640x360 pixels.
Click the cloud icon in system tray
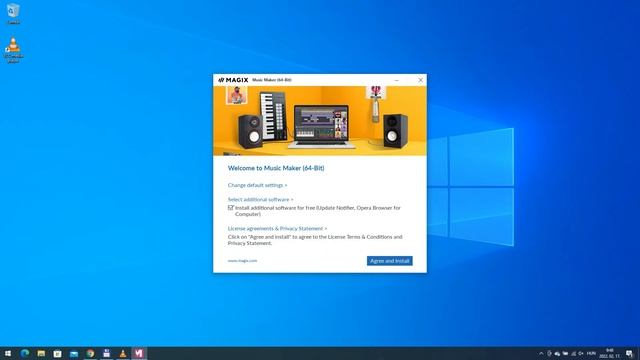pyautogui.click(x=557, y=354)
